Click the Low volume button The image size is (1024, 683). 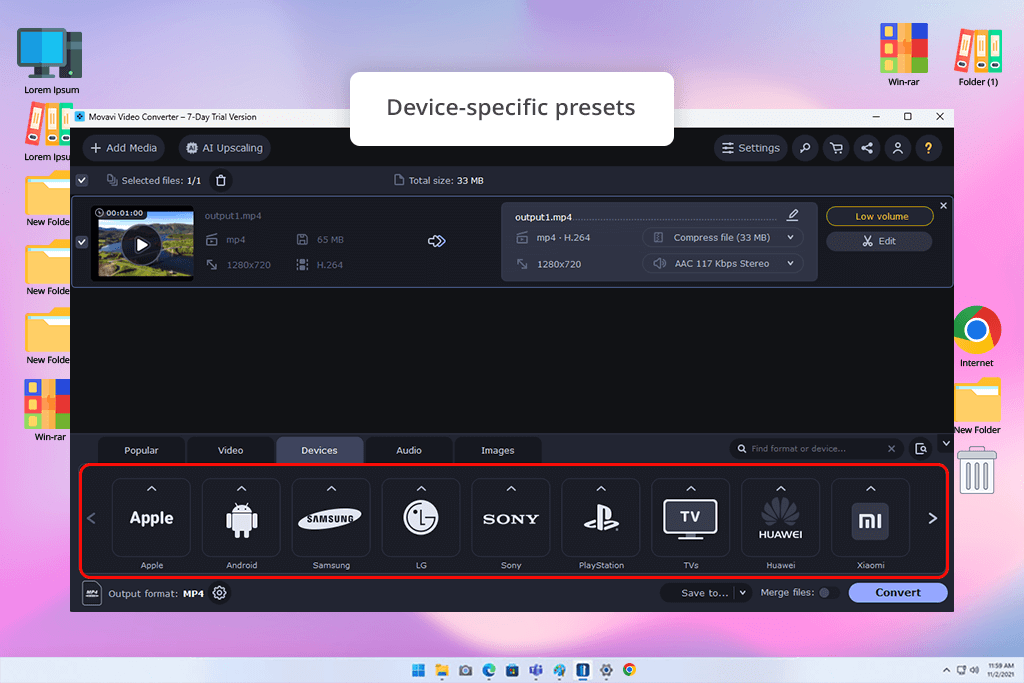click(880, 216)
